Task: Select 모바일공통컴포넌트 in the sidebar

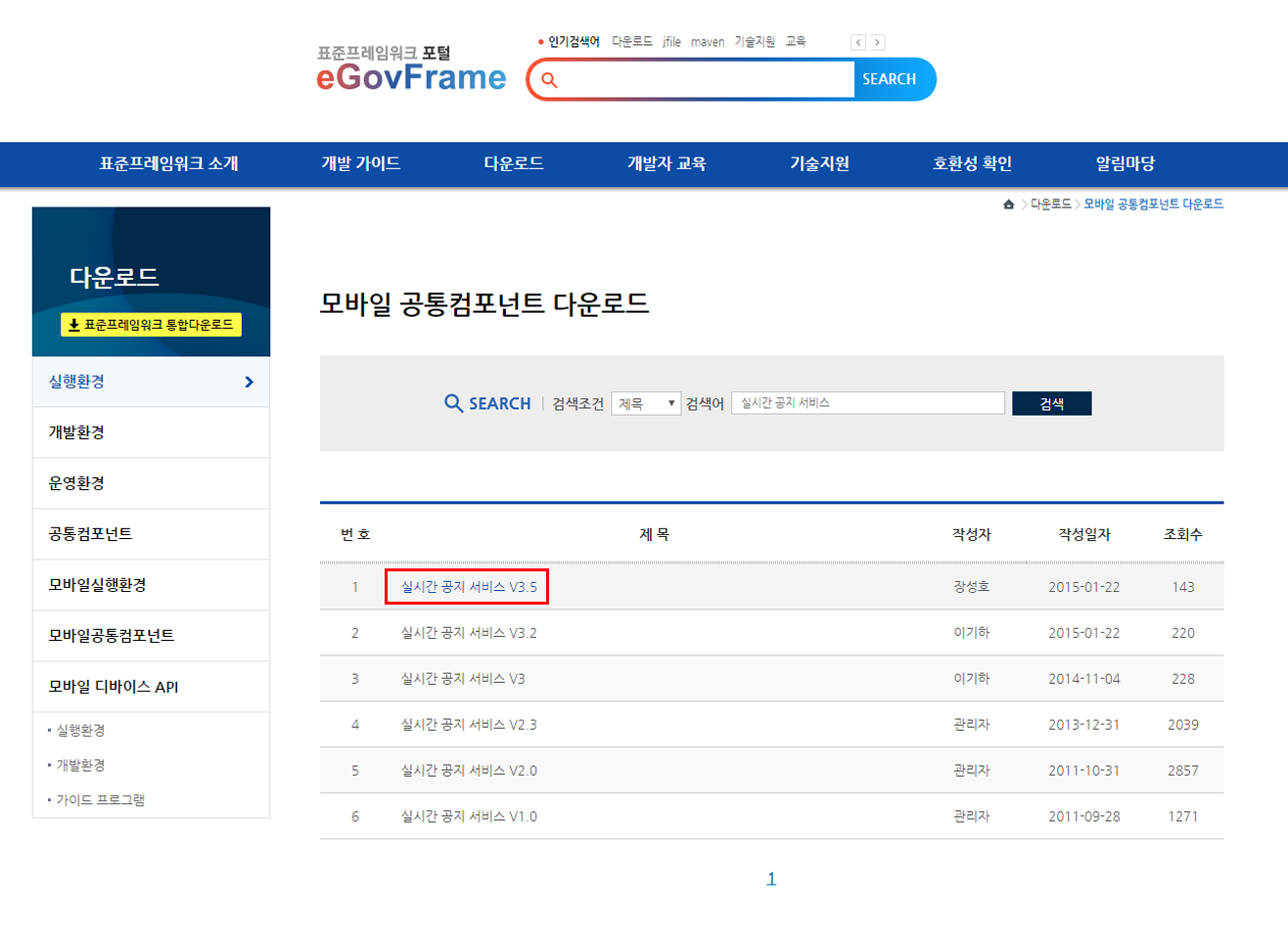Action: [112, 636]
